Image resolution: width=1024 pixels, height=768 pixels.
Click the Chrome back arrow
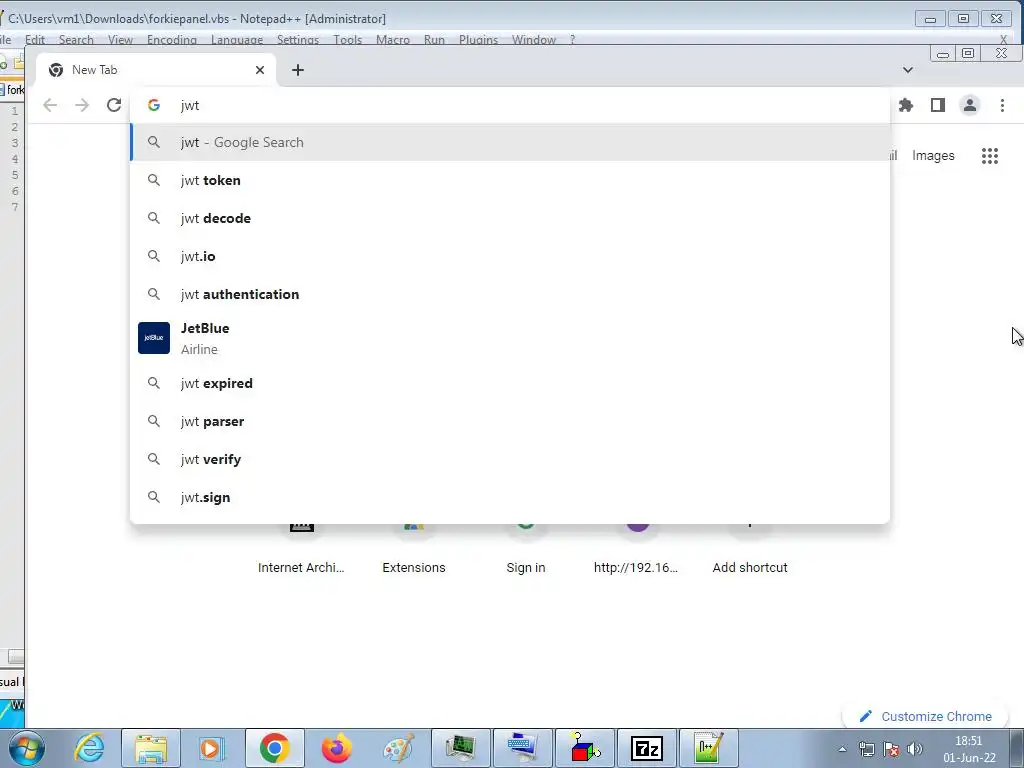(50, 105)
